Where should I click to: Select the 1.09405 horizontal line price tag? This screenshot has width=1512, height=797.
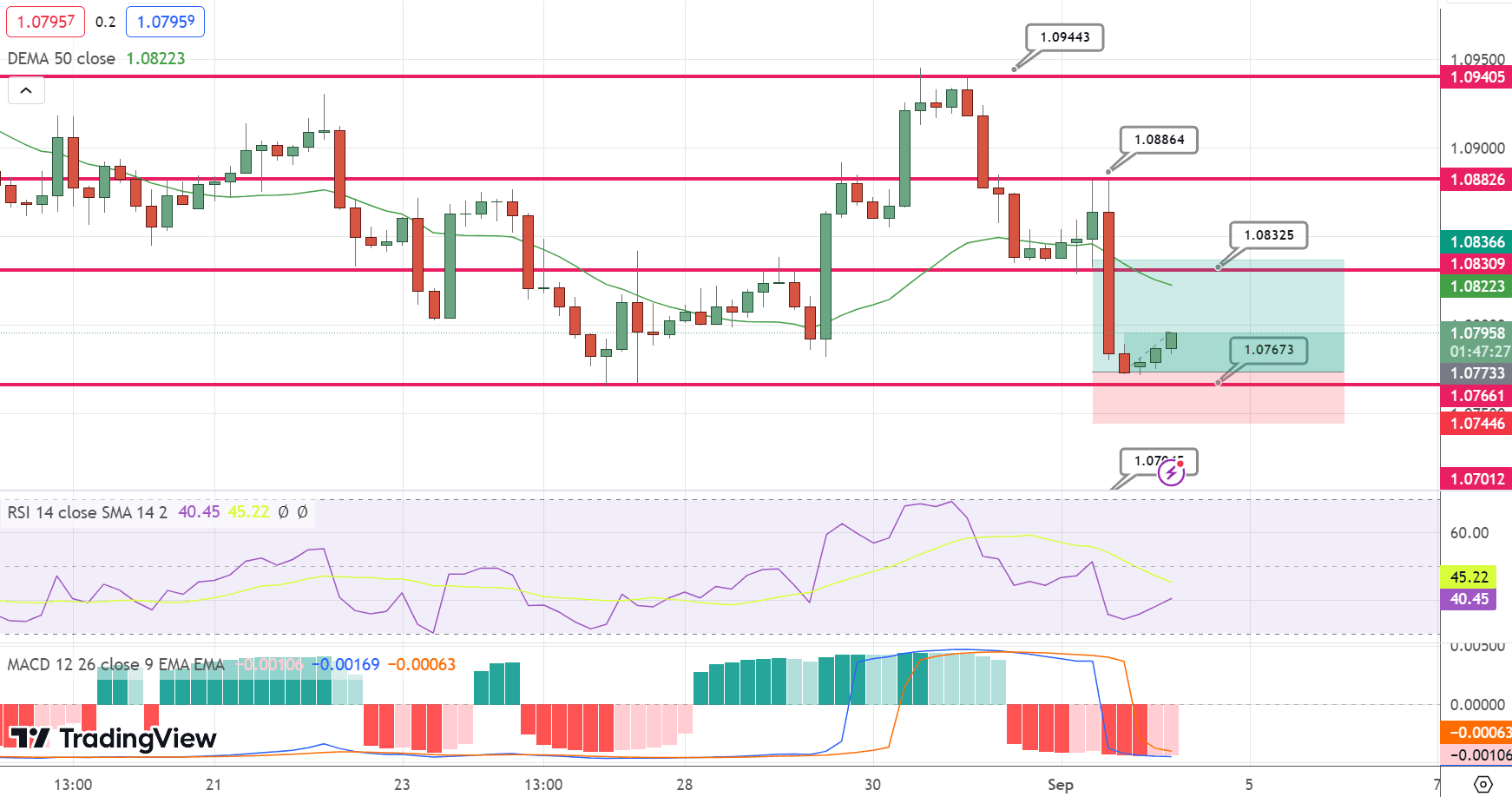[1476, 77]
